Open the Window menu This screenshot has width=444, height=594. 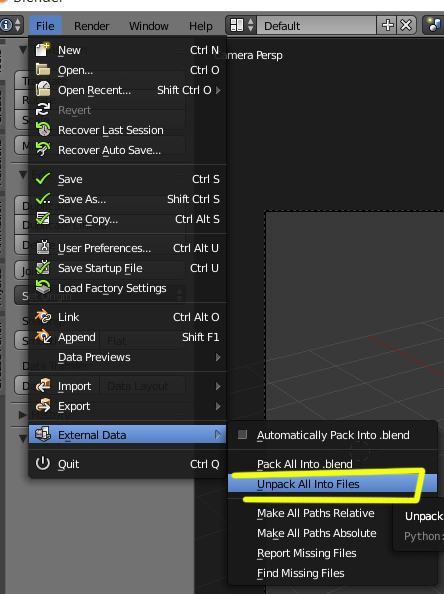coord(149,26)
